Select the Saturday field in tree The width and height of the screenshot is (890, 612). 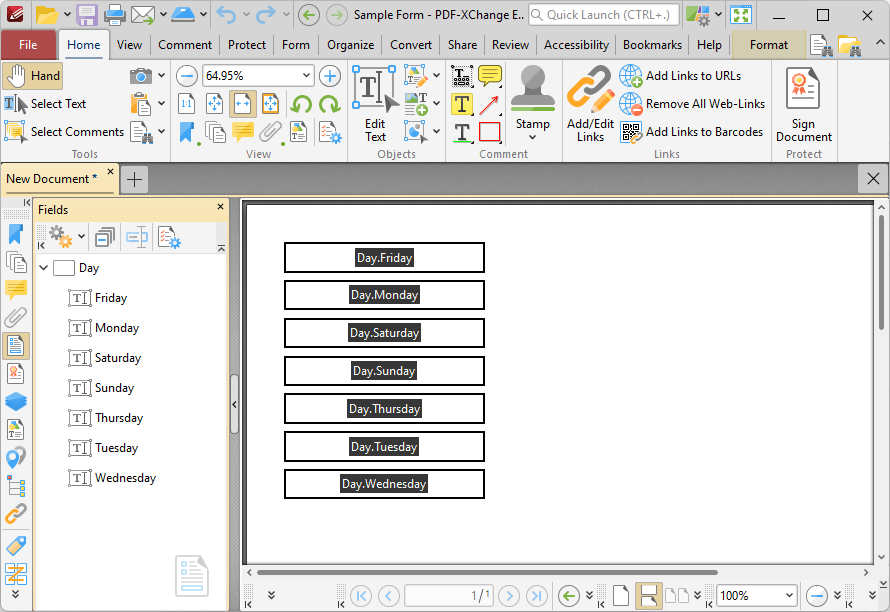coord(117,358)
